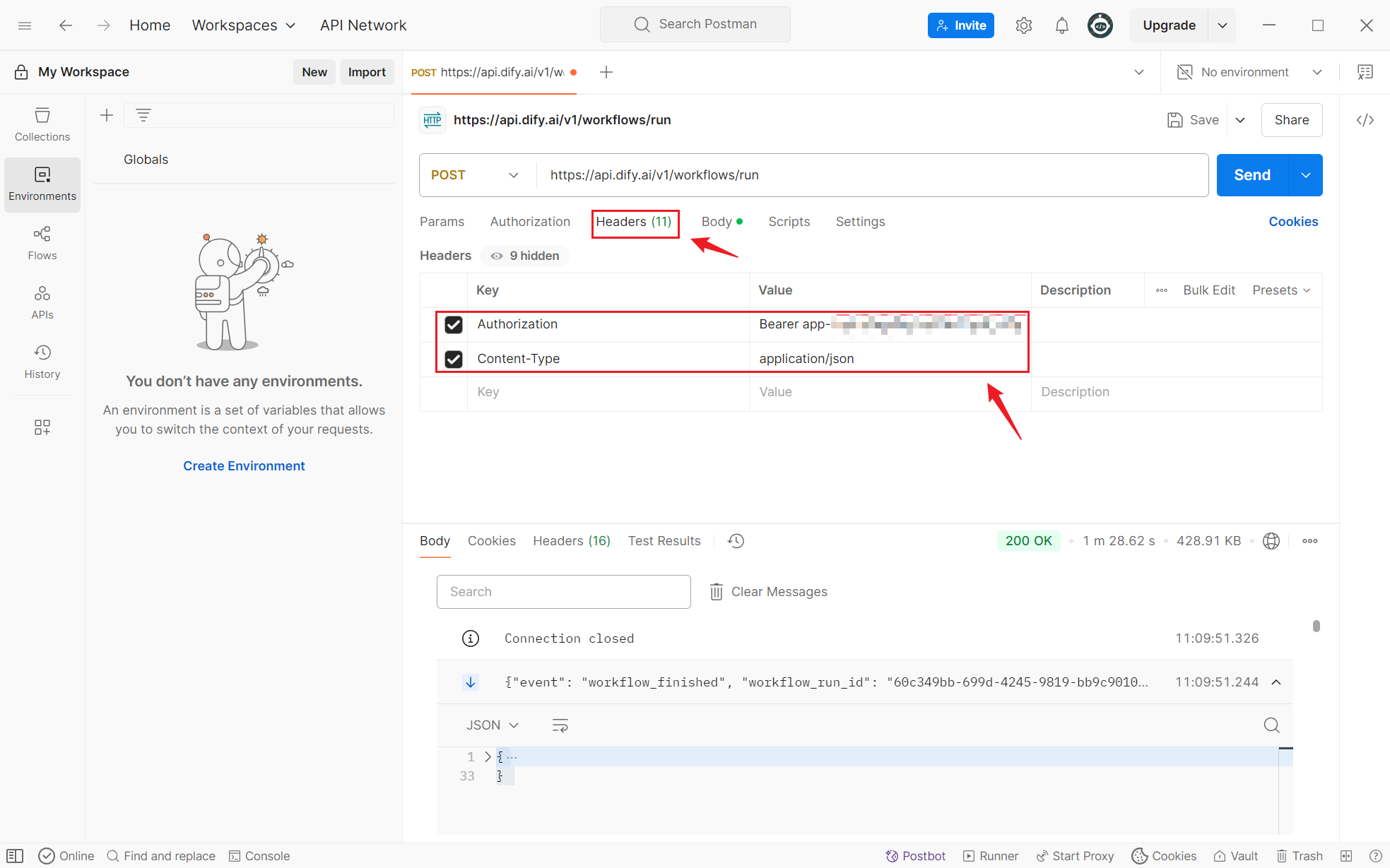Open the Workspaces dropdown

[x=244, y=25]
